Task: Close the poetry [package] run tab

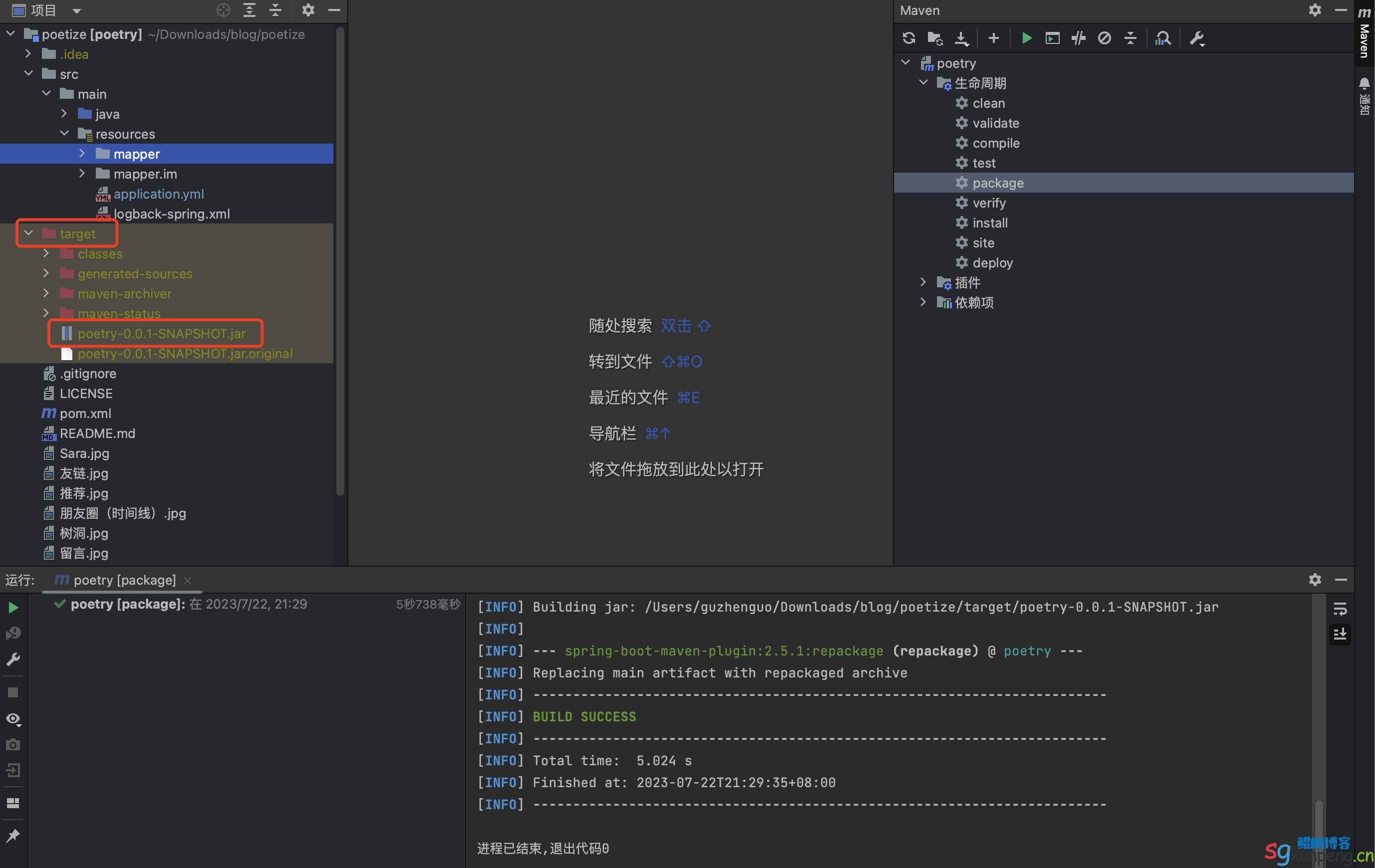Action: [x=187, y=580]
